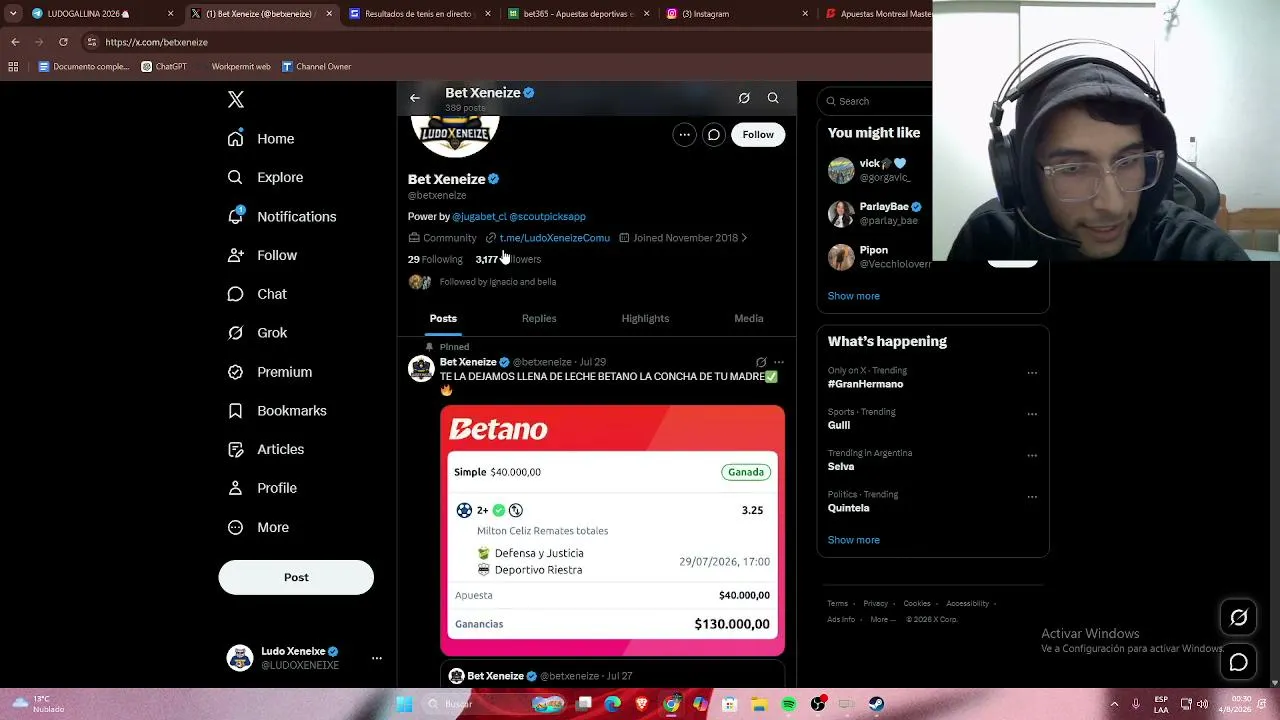
Task: Open options for #GranHermano trend
Action: point(1032,373)
